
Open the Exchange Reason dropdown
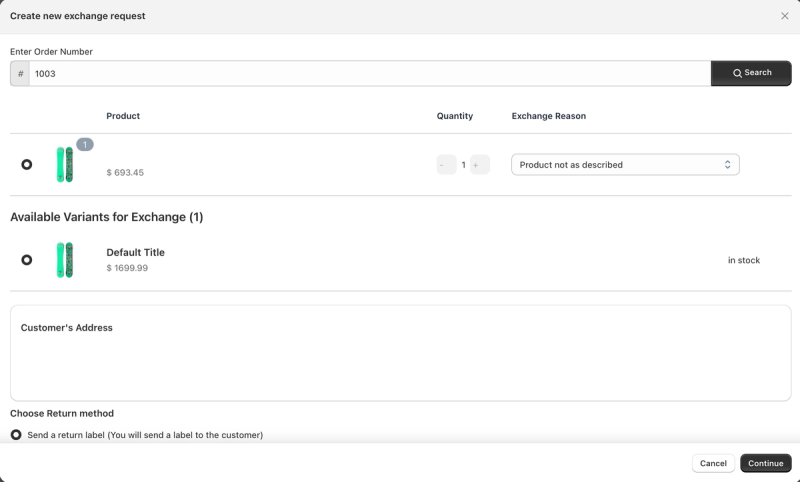(625, 165)
